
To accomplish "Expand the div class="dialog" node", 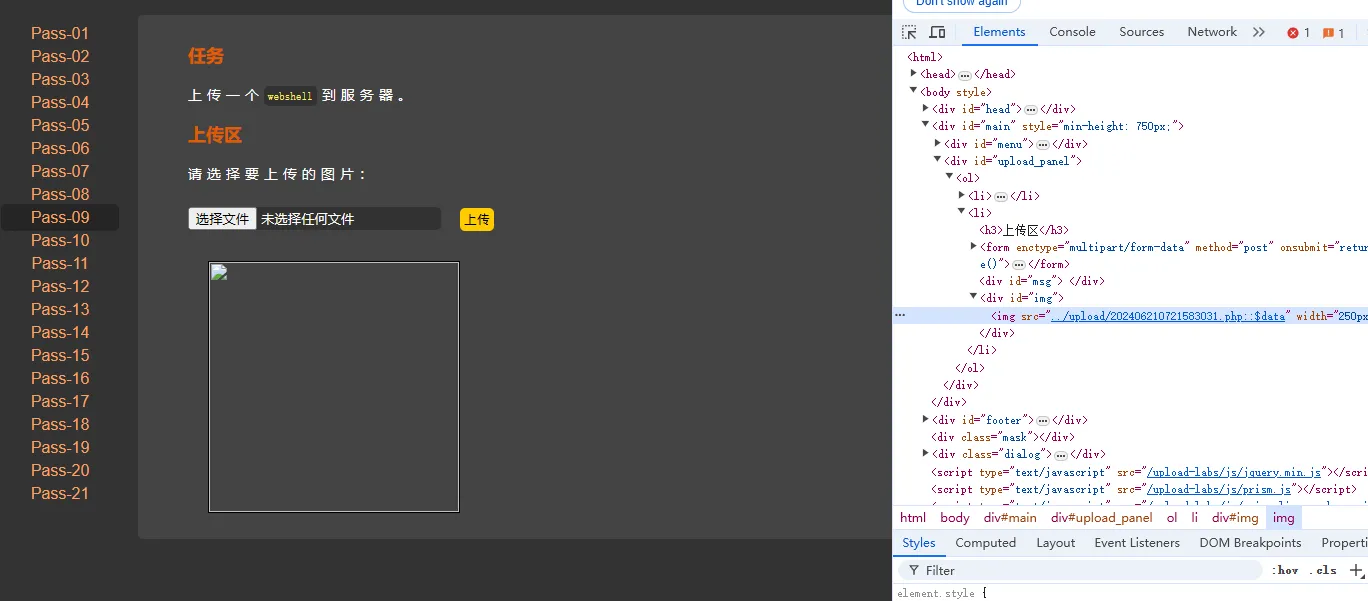I will coord(926,454).
